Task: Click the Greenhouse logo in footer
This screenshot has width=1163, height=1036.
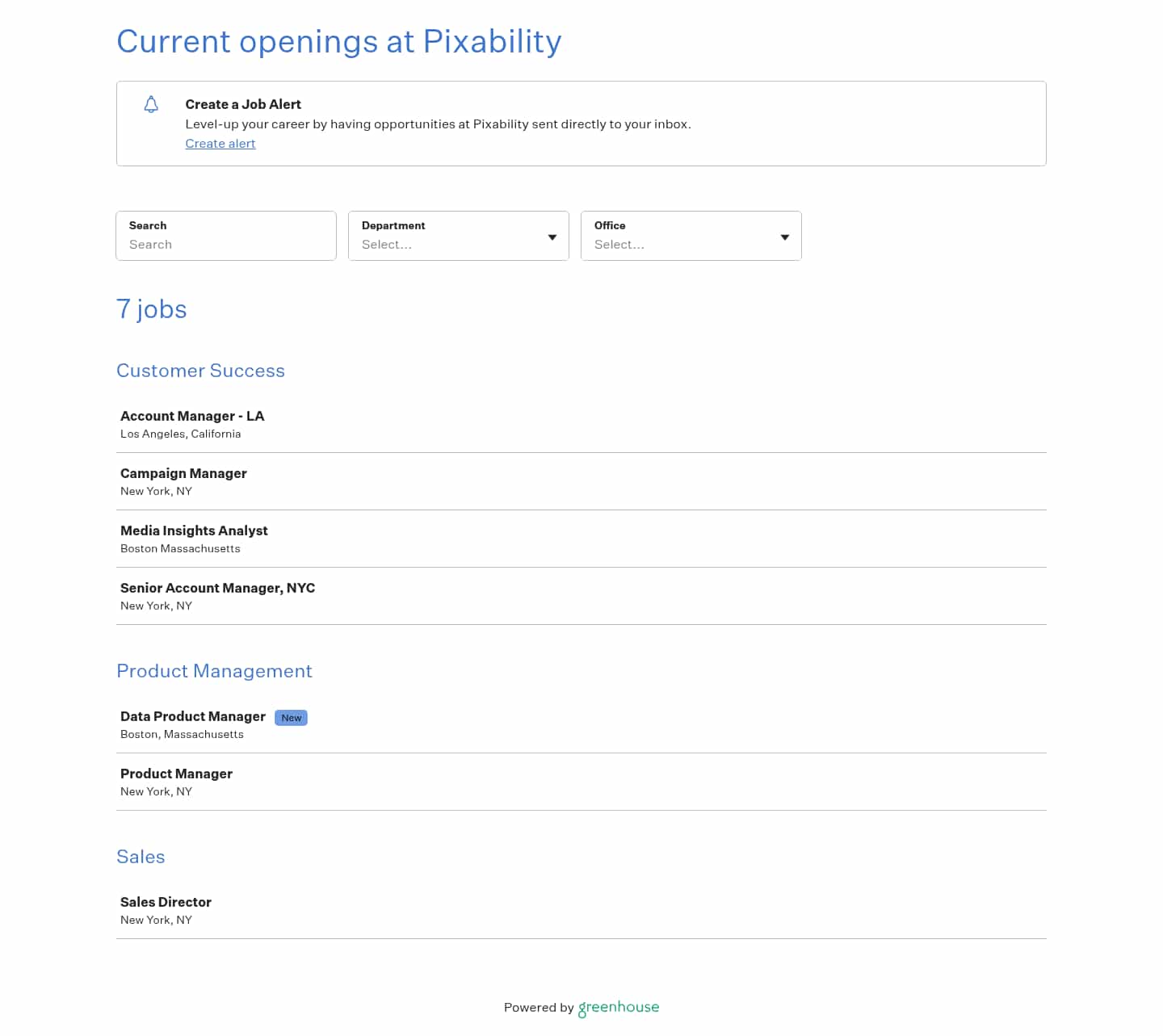Action: 619,1007
